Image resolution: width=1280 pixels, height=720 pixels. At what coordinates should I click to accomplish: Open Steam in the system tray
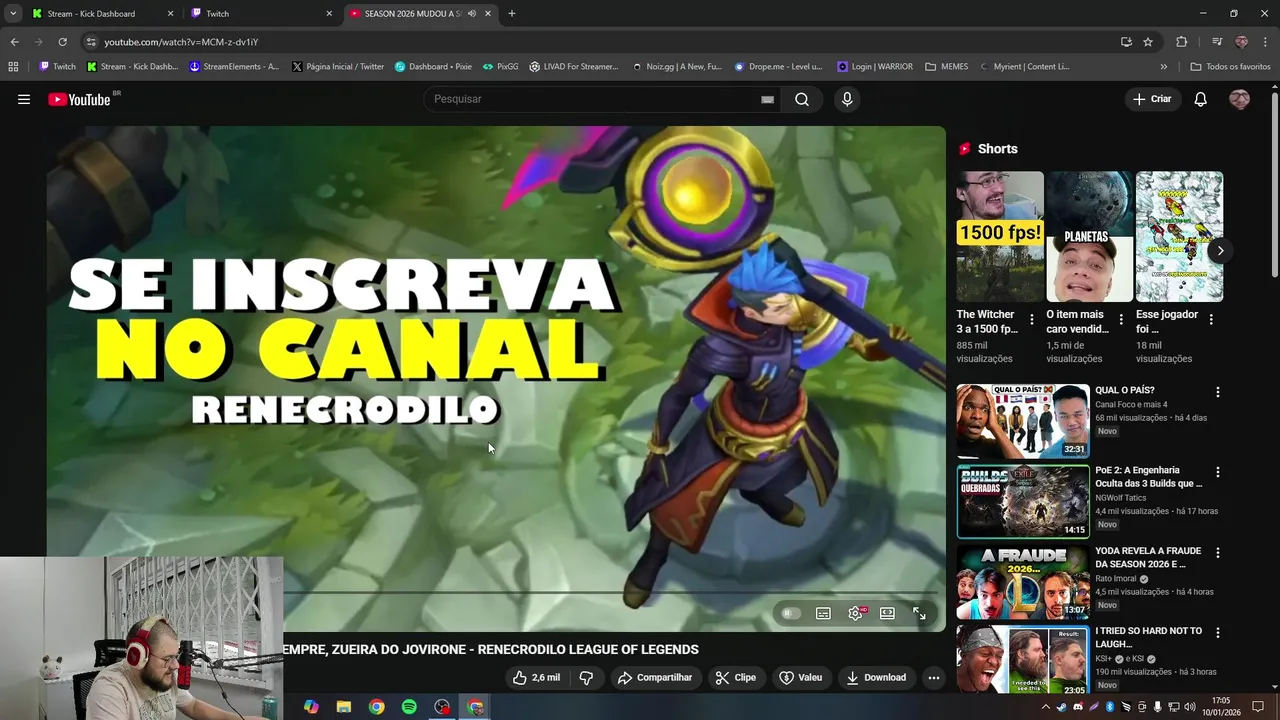tap(1061, 707)
